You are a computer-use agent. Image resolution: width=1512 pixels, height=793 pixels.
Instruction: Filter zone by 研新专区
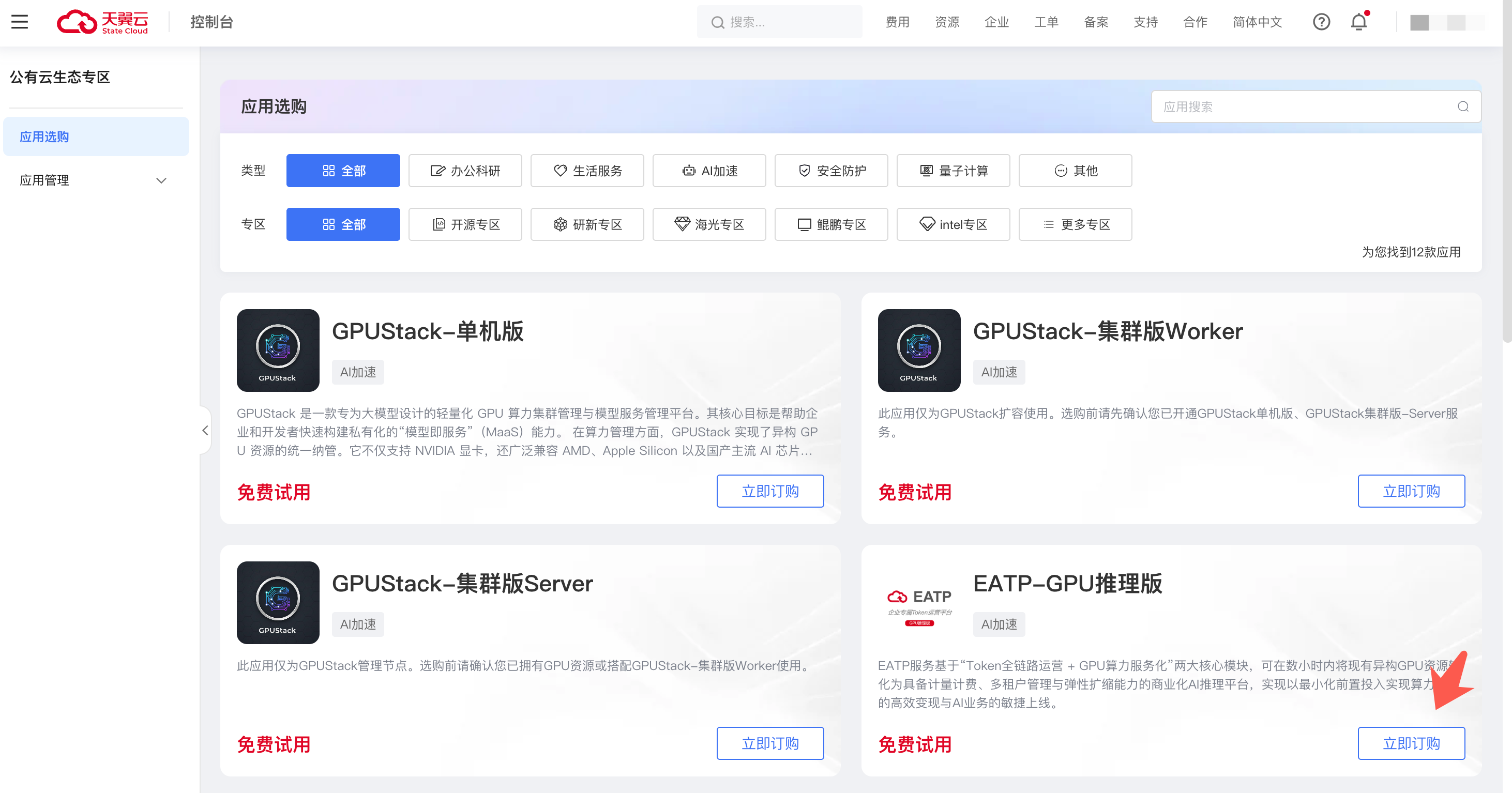[587, 224]
